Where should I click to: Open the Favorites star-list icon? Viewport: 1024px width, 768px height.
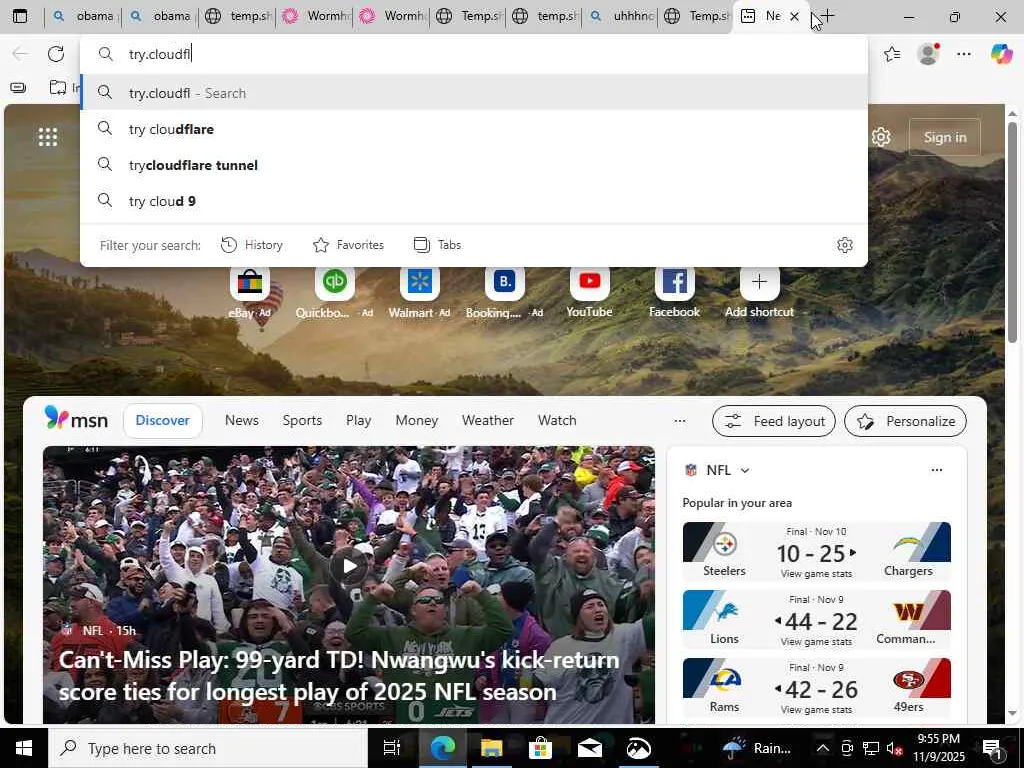pyautogui.click(x=891, y=54)
